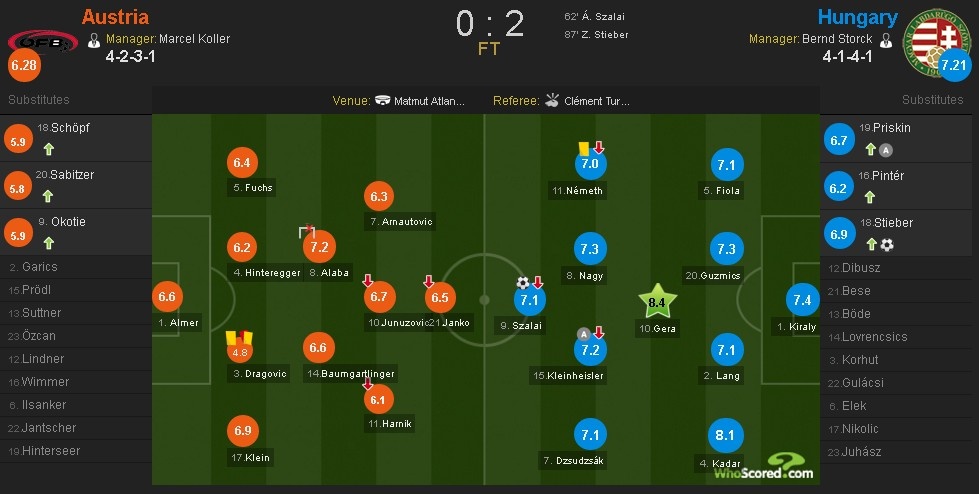Click Austria's 6.28 team rating badge

coord(22,65)
